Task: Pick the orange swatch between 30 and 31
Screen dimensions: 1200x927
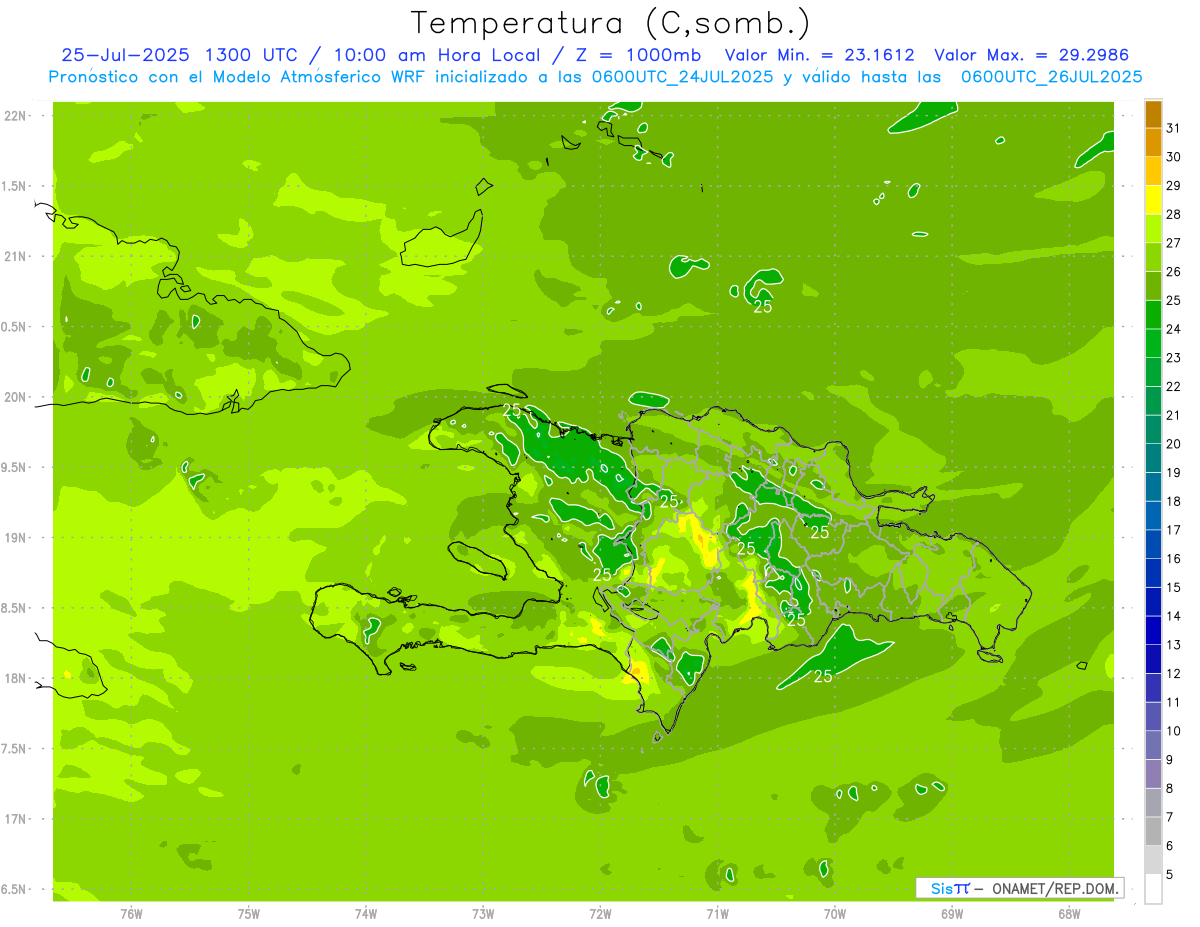Action: 1153,142
